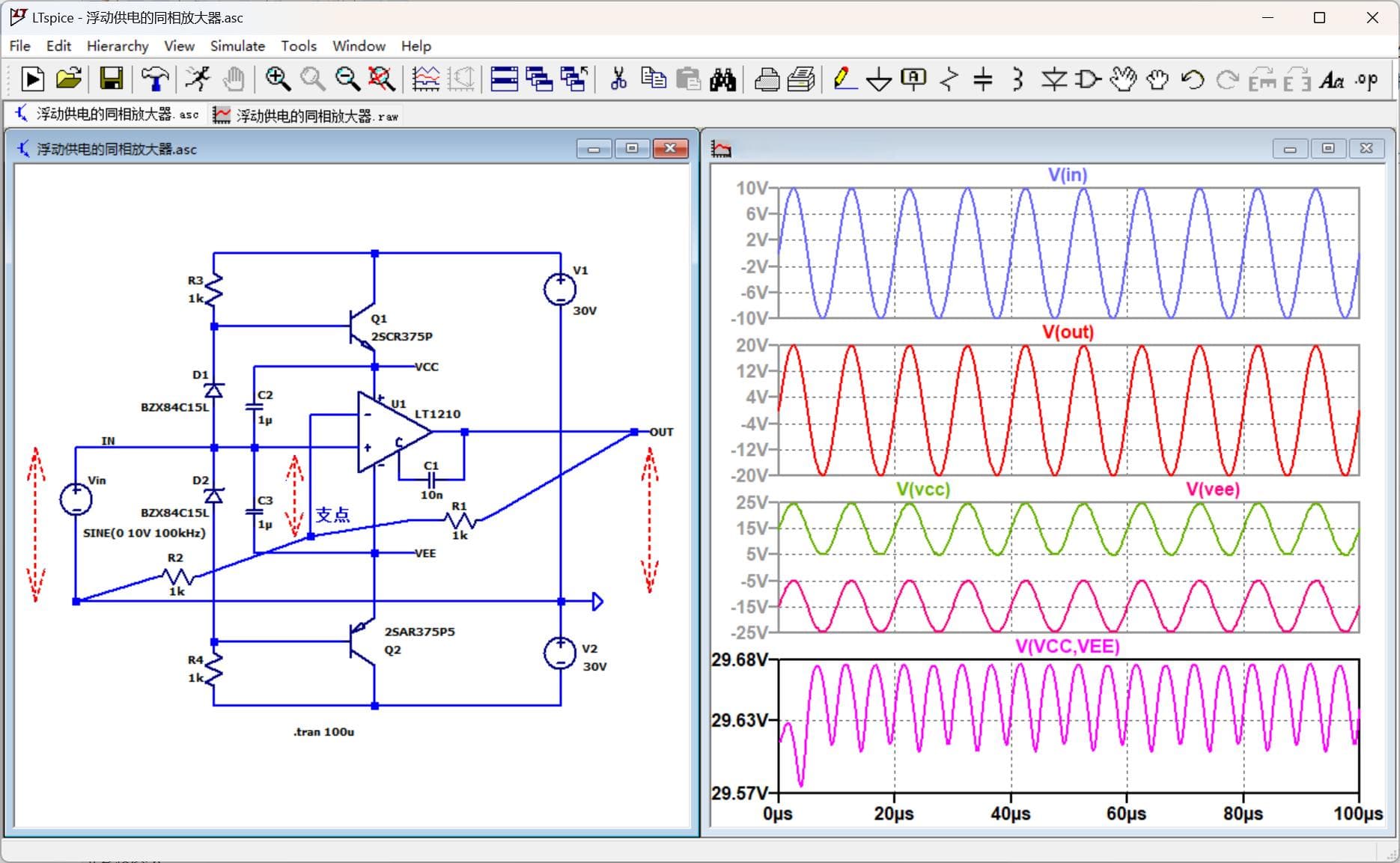Select the Capacitor component tool
Image resolution: width=1400 pixels, height=863 pixels.
982,79
